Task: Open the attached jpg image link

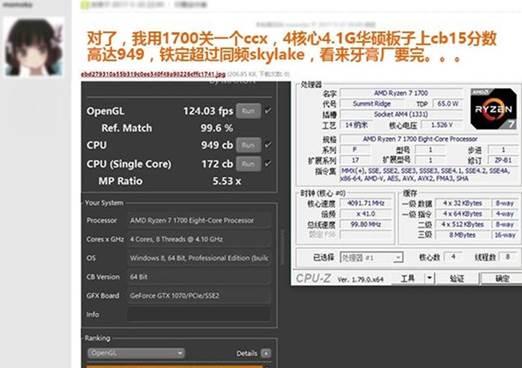Action: pos(153,74)
